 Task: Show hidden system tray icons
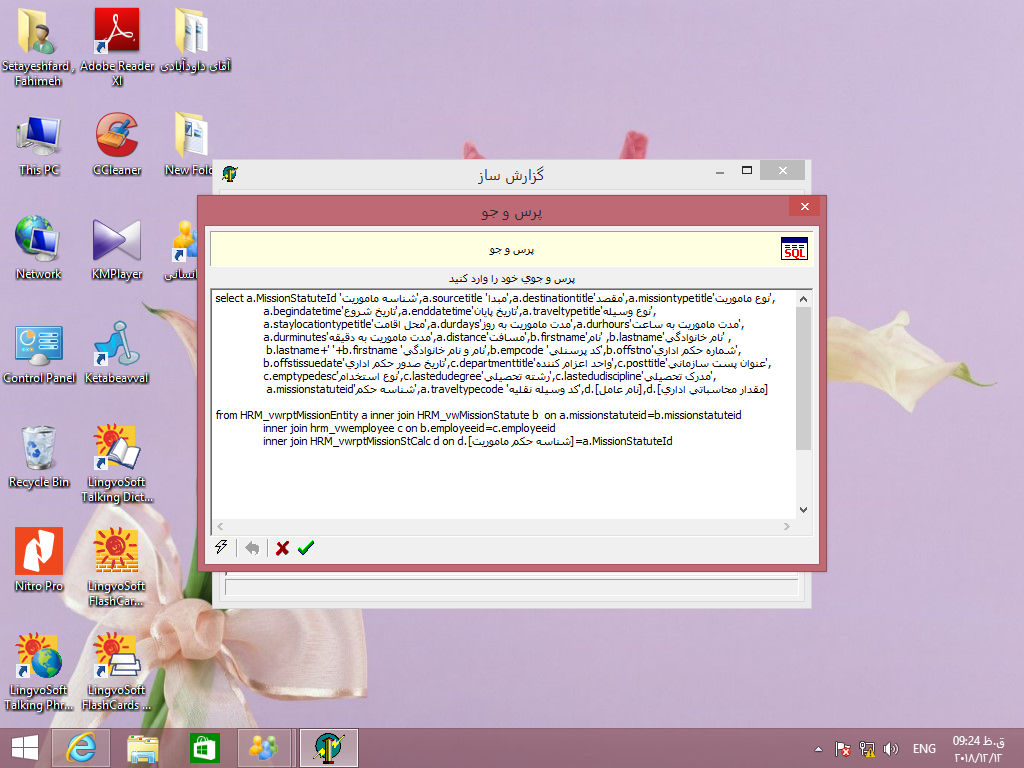tap(818, 749)
